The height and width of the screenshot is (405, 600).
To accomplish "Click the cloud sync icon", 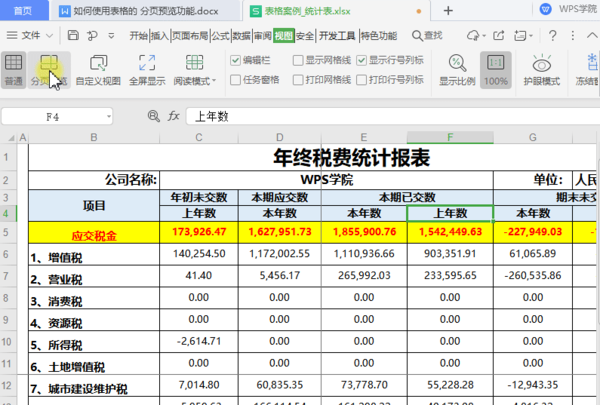I will 473,36.
